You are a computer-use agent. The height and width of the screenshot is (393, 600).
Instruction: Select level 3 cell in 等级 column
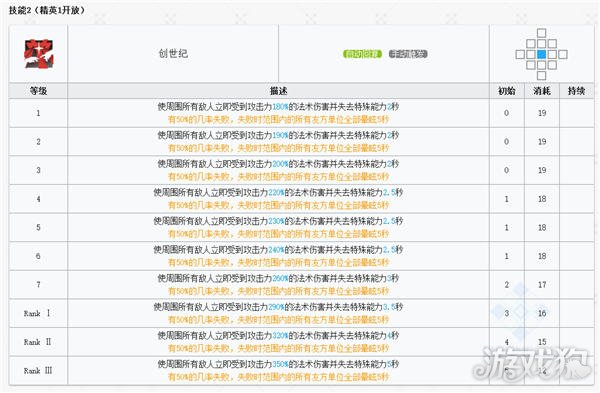pyautogui.click(x=38, y=170)
